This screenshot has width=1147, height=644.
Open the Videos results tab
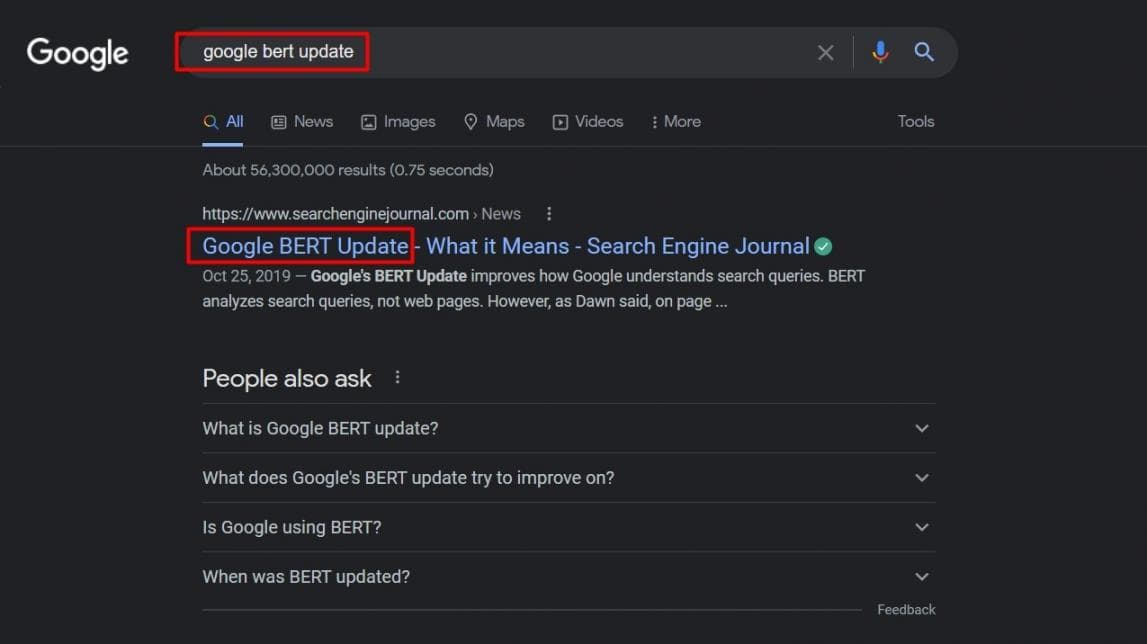click(x=588, y=122)
